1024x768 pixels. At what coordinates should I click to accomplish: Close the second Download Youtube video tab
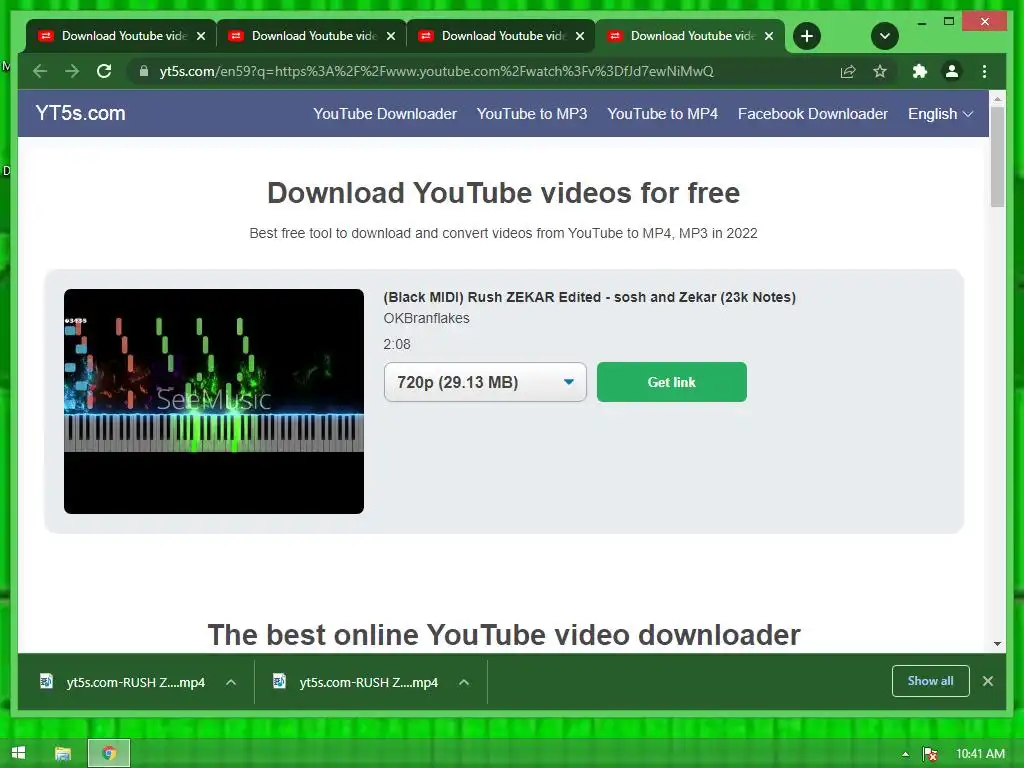pyautogui.click(x=391, y=36)
